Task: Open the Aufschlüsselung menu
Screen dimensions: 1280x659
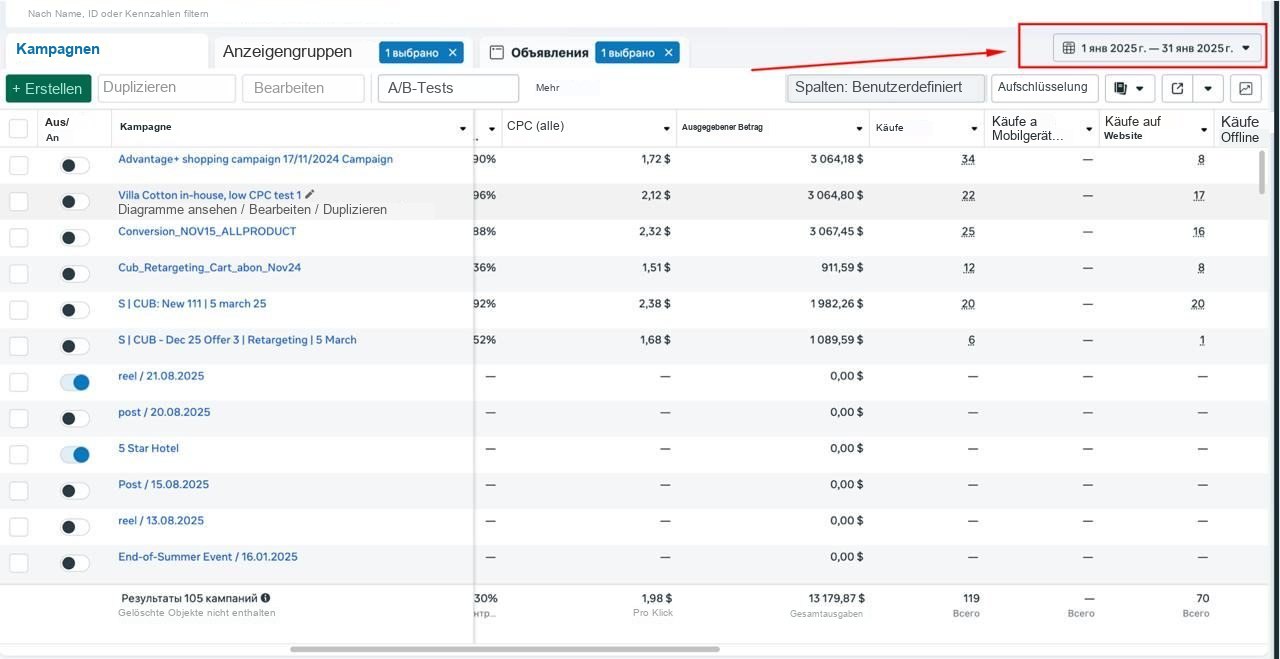Action: 1045,88
